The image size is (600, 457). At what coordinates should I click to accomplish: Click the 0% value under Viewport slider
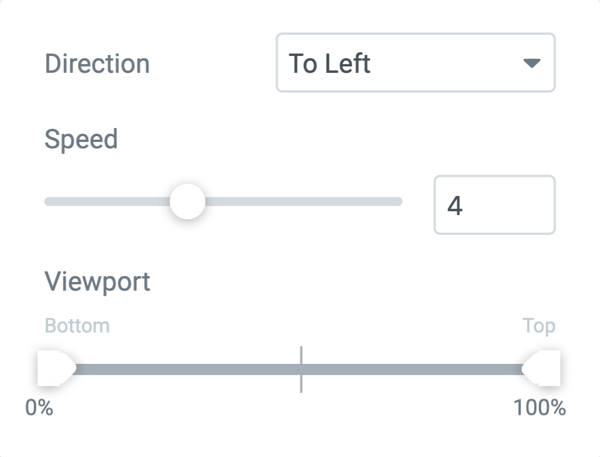pos(39,408)
